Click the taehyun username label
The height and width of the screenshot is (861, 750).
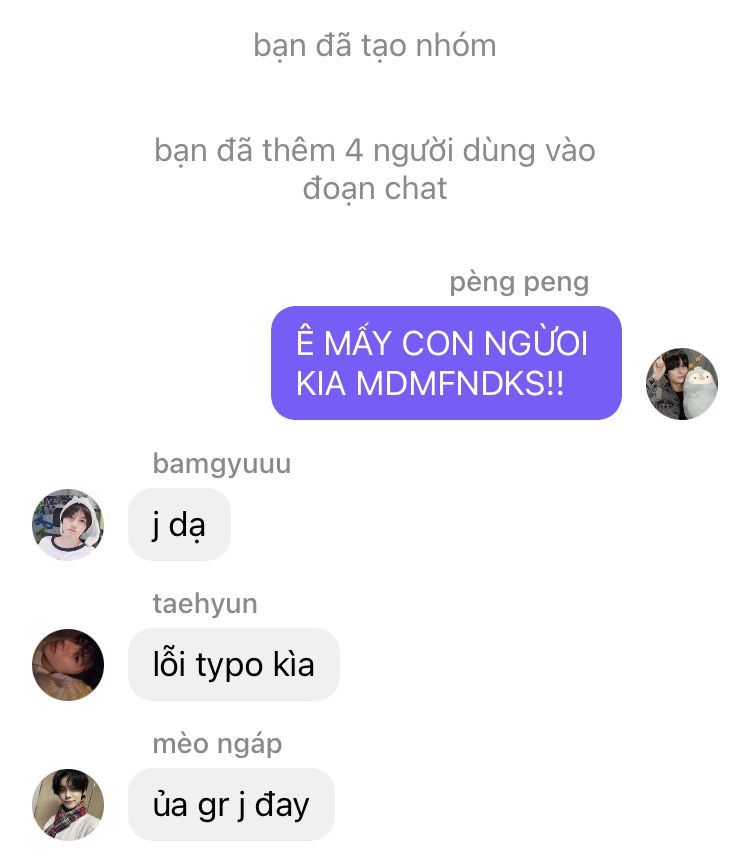(x=205, y=604)
